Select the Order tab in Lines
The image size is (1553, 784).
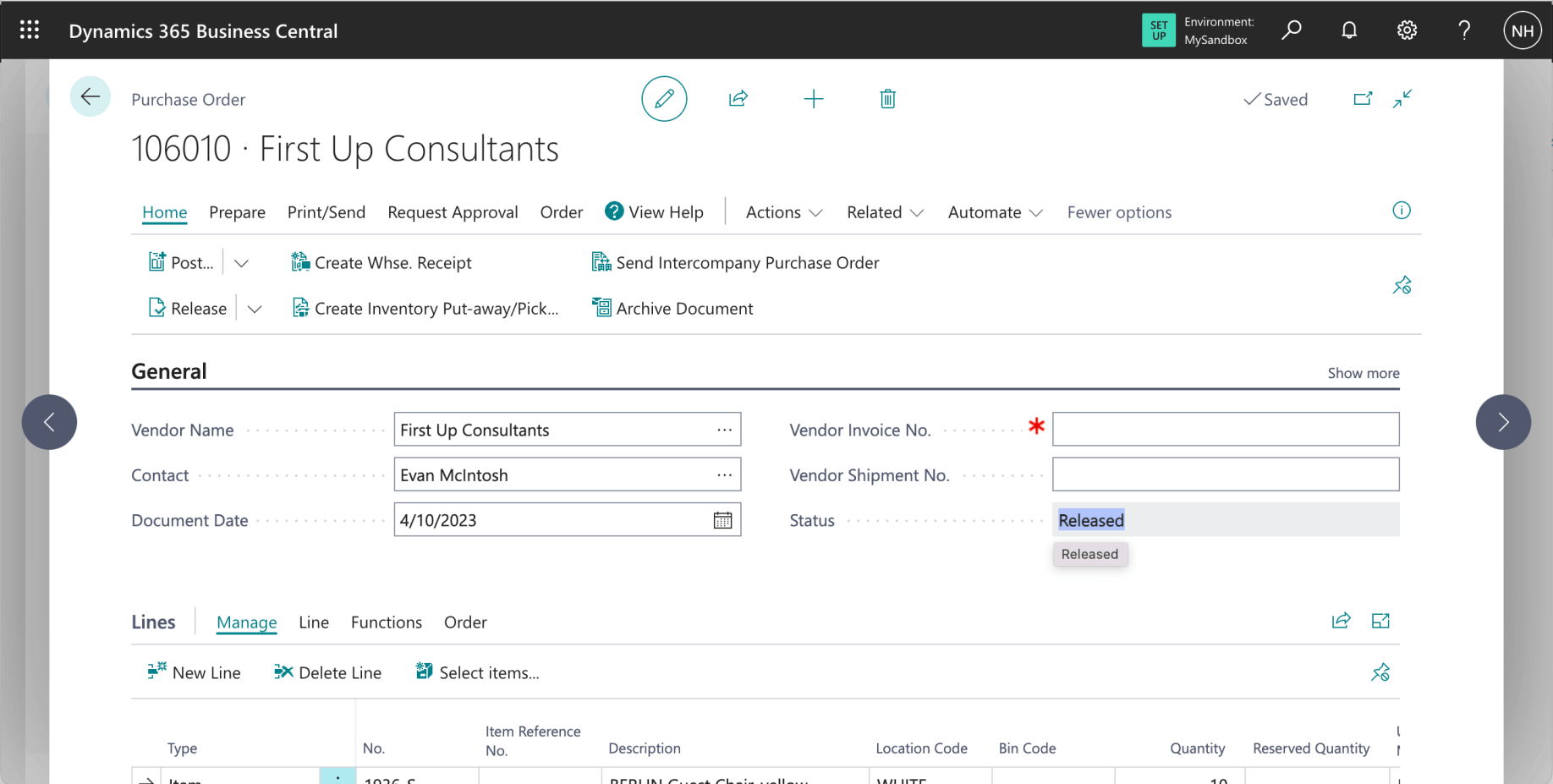point(465,622)
